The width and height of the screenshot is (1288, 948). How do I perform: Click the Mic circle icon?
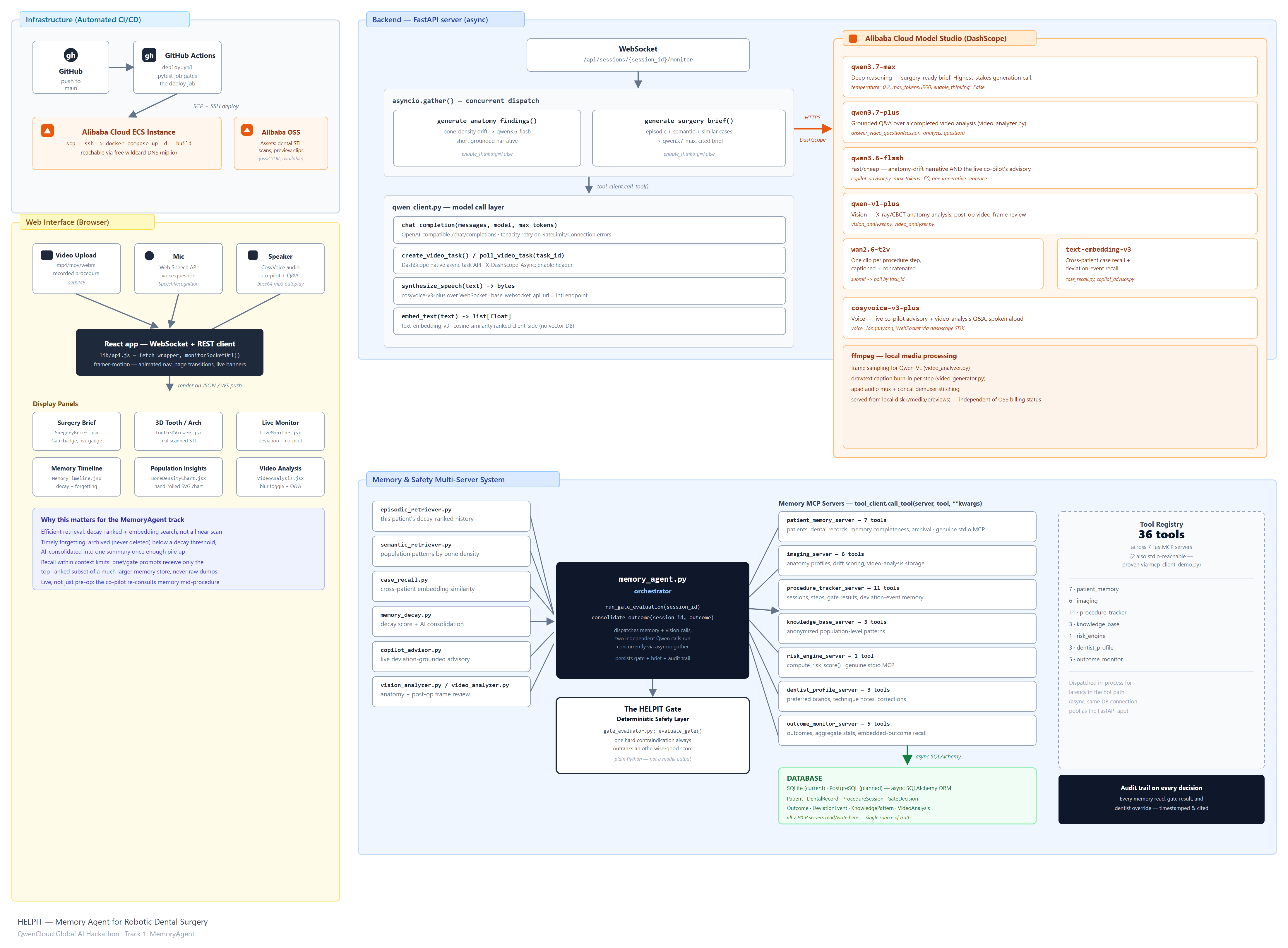tap(149, 255)
